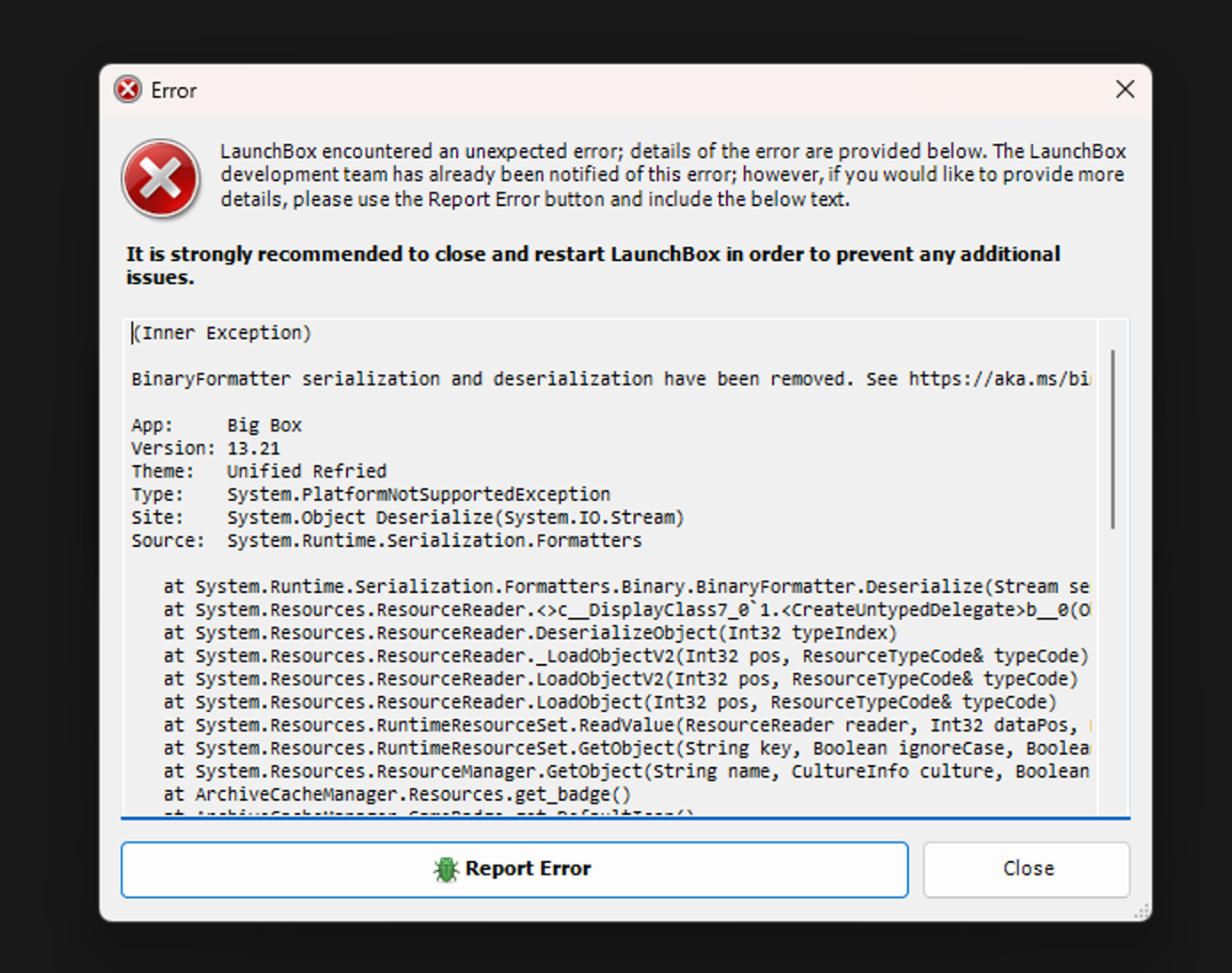Image resolution: width=1232 pixels, height=973 pixels.
Task: Click the green bug icon on Report Error
Action: point(446,869)
